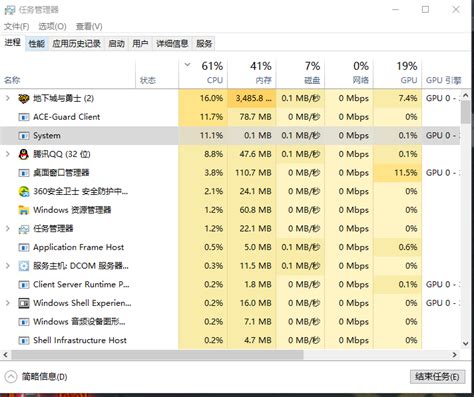Switch to the 用户 tab
This screenshot has width=474, height=397.
pyautogui.click(x=140, y=44)
